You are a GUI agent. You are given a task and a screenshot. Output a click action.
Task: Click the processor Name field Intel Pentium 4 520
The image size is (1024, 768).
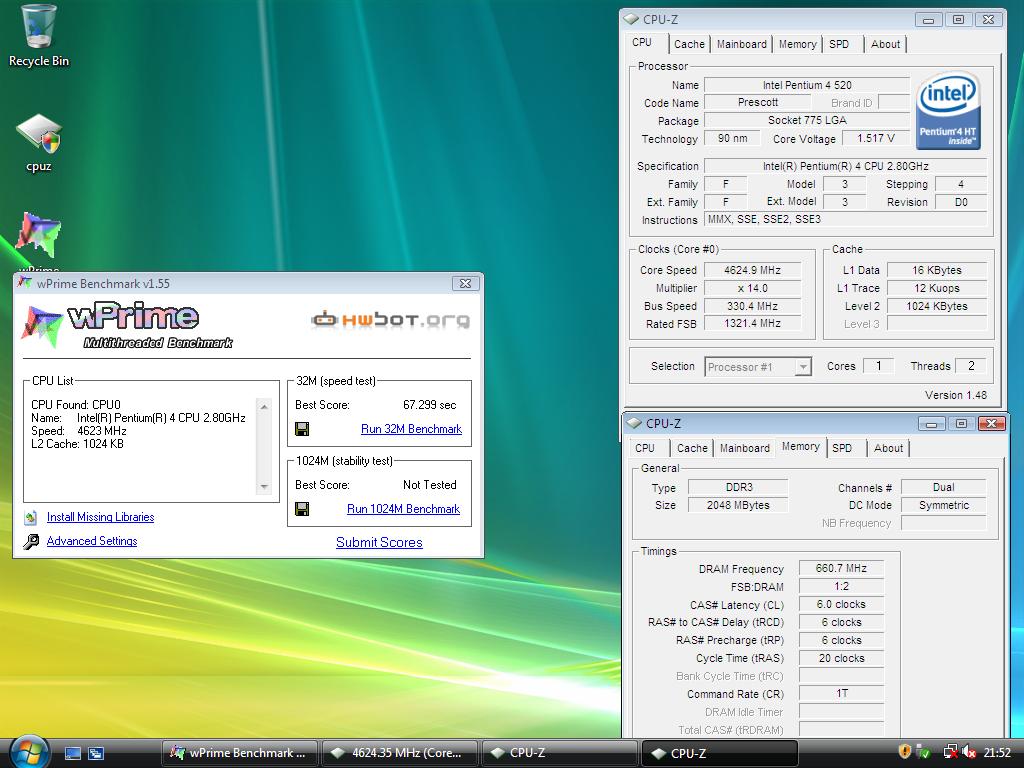point(807,86)
